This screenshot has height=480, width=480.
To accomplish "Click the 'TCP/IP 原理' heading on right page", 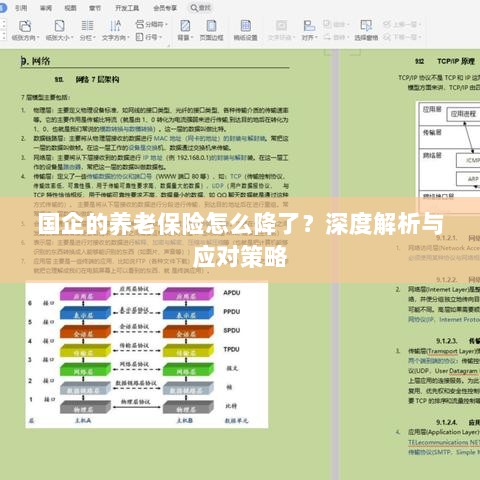I will pos(456,61).
